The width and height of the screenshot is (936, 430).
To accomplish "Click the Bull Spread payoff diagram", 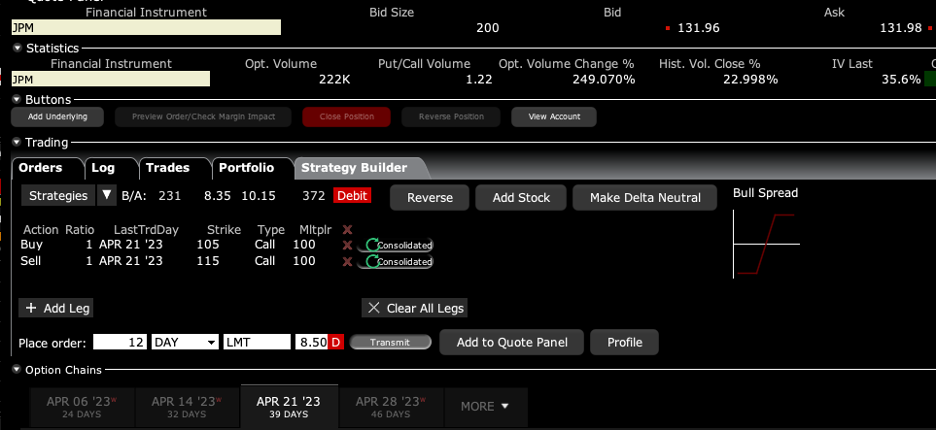I will 766,244.
